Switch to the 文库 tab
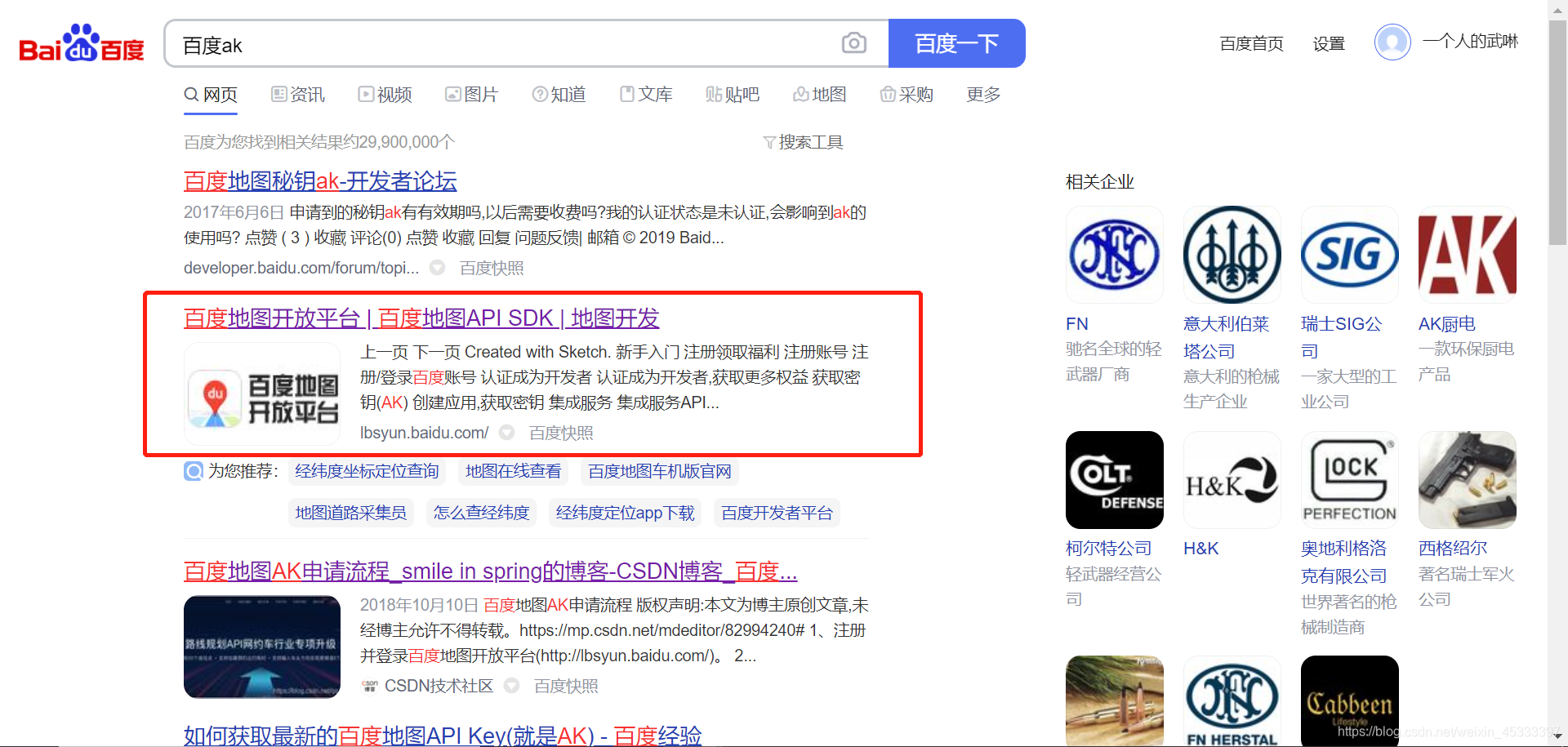Viewport: 1568px width, 747px height. click(x=646, y=95)
